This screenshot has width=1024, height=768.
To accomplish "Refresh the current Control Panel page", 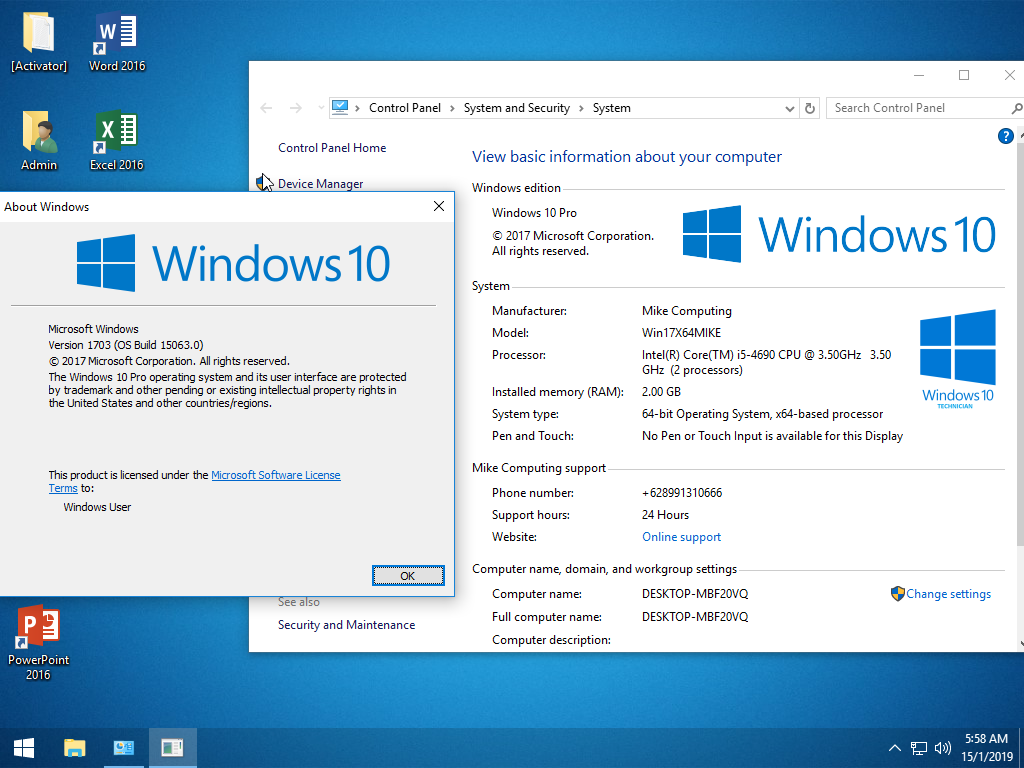I will pos(810,107).
